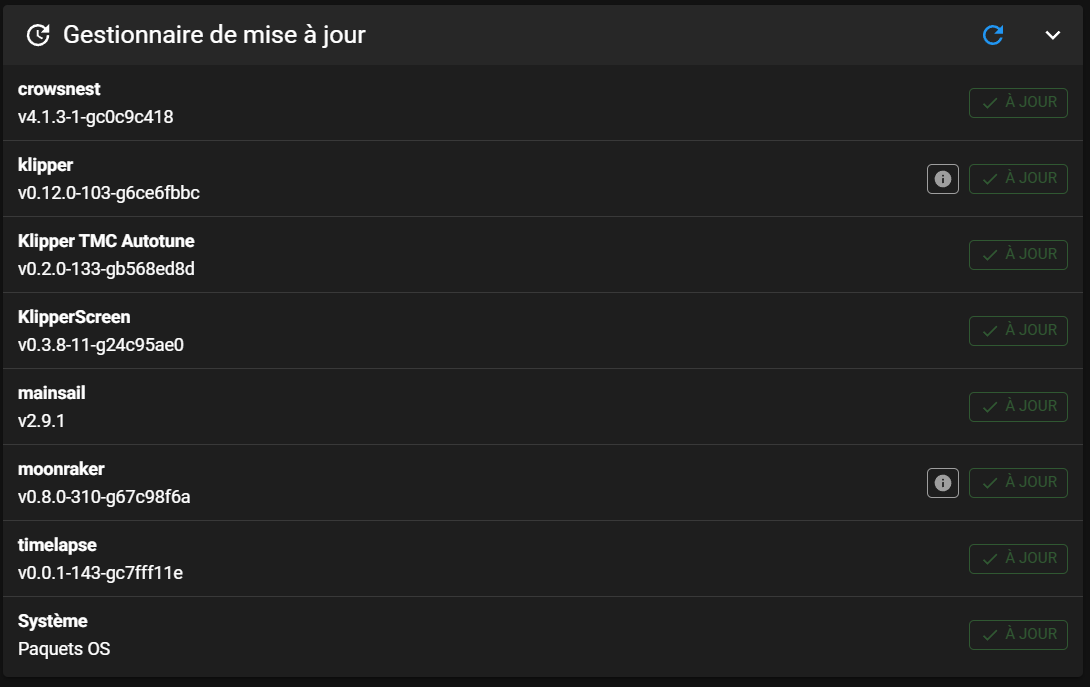Click Système À JOUR button
The image size is (1090, 687).
(1018, 635)
